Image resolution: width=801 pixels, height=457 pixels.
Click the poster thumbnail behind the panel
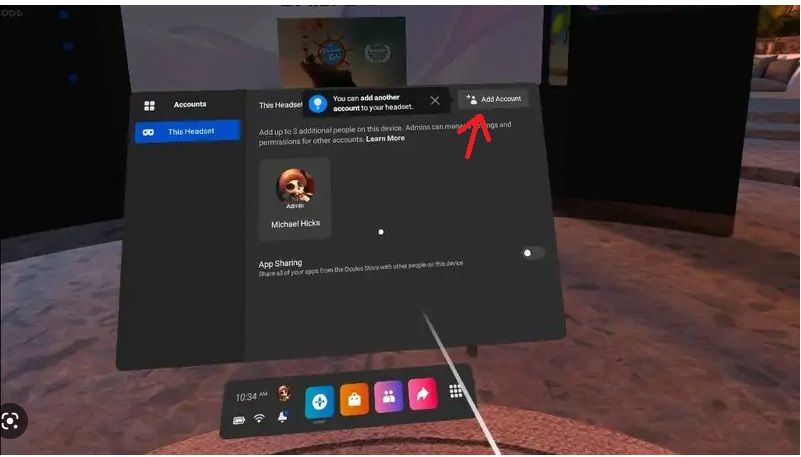(x=341, y=51)
